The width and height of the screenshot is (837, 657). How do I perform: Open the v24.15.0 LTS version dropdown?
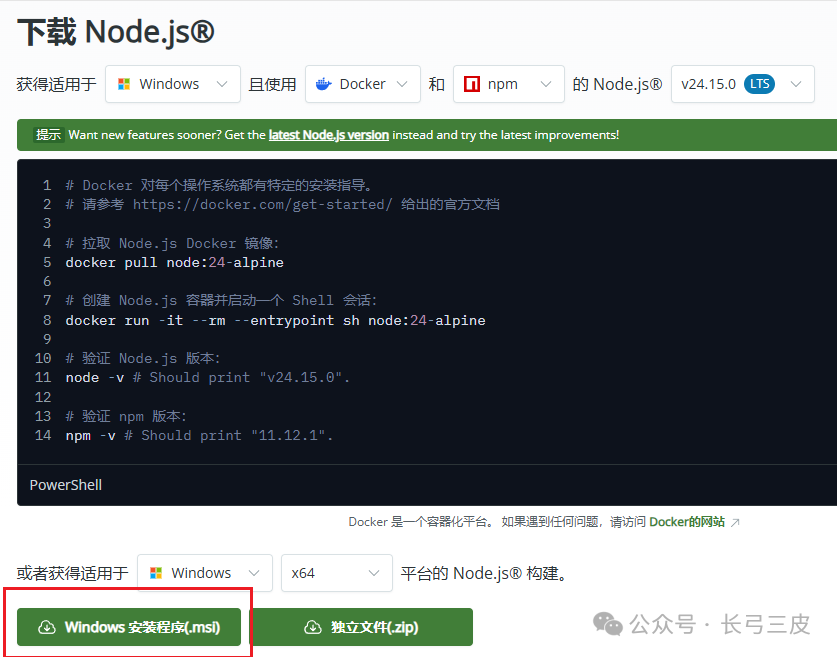[743, 84]
